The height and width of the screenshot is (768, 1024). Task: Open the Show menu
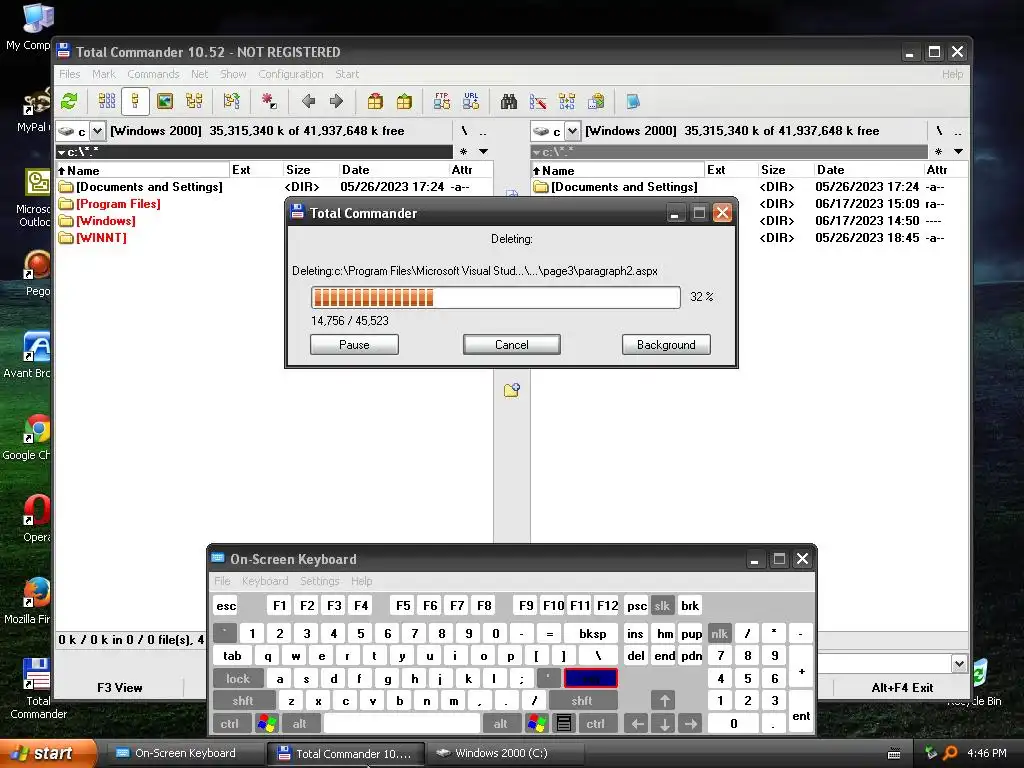pos(233,74)
